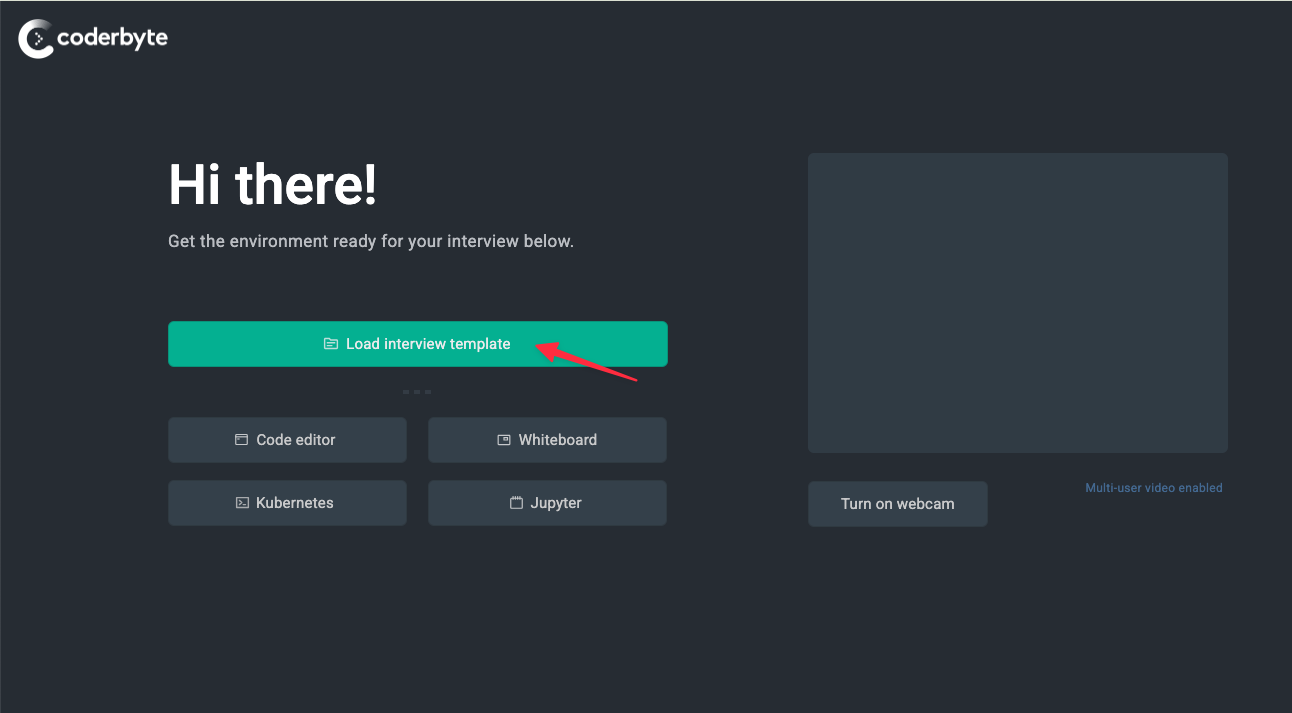Load the interview template

428,344
